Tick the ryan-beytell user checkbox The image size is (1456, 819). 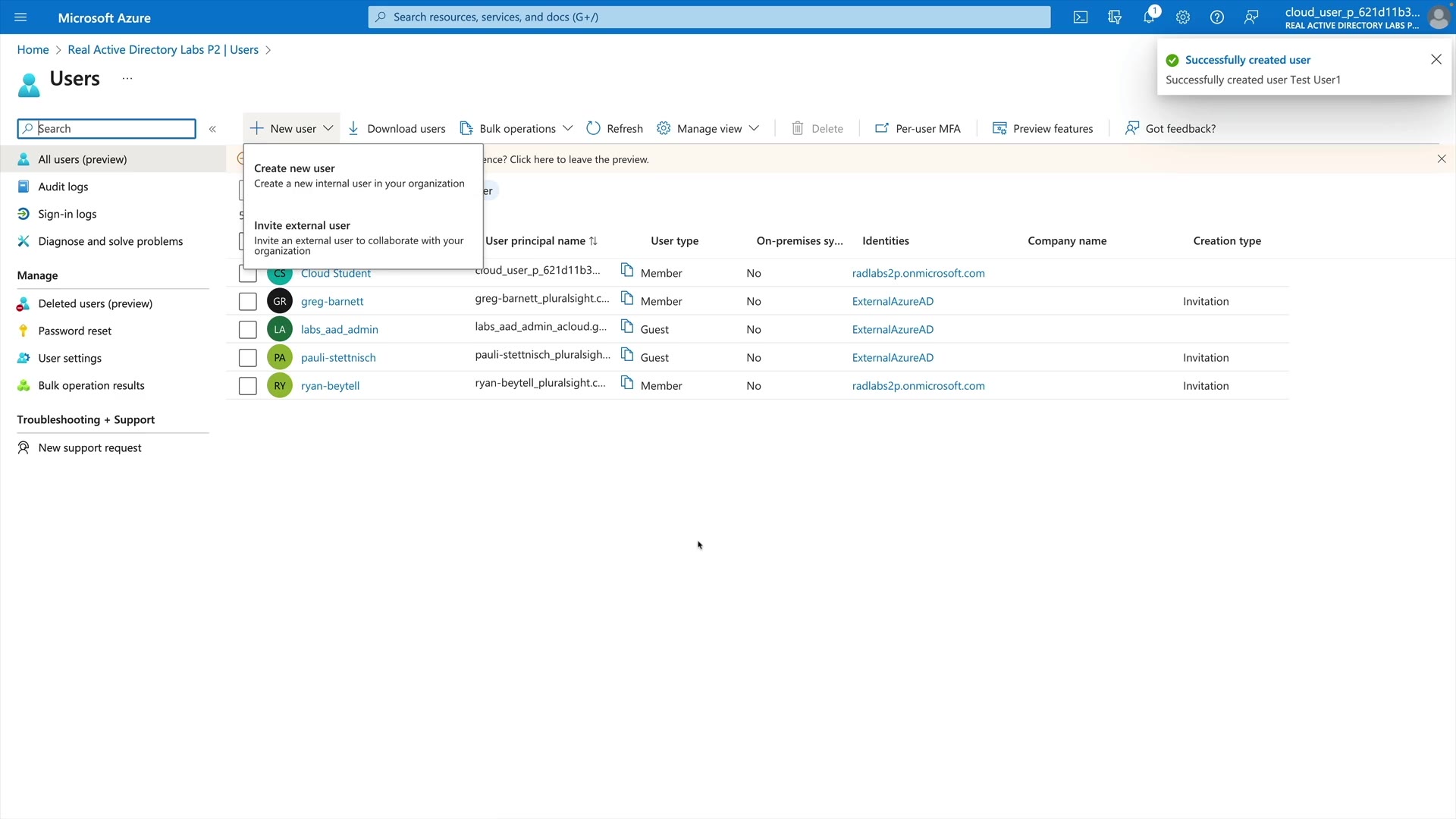coord(247,385)
